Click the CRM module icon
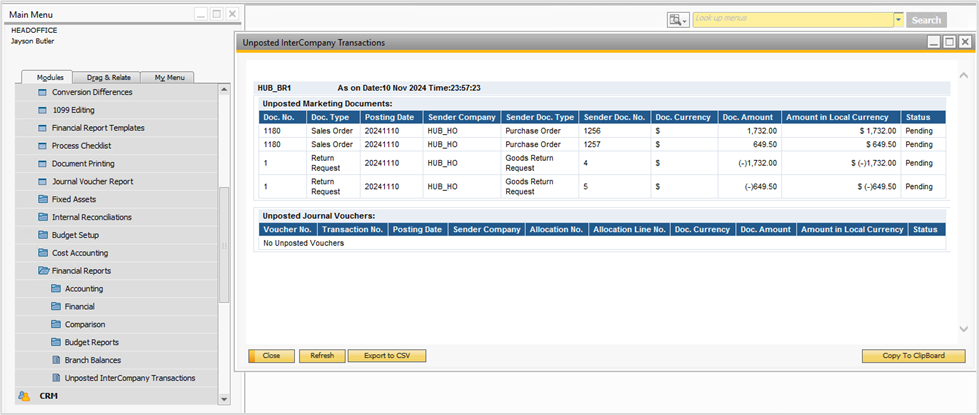 [x=24, y=396]
